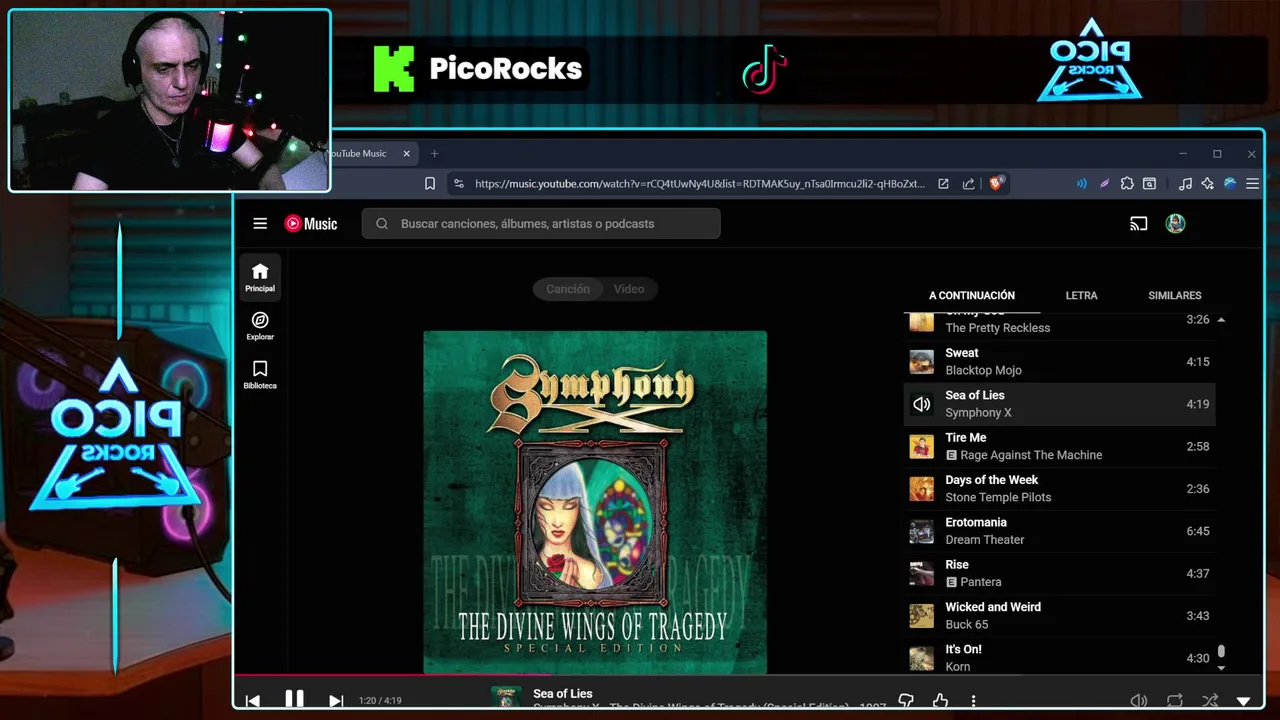Viewport: 1280px width, 720px height.
Task: Collapse the player page arrow
Action: (1244, 702)
